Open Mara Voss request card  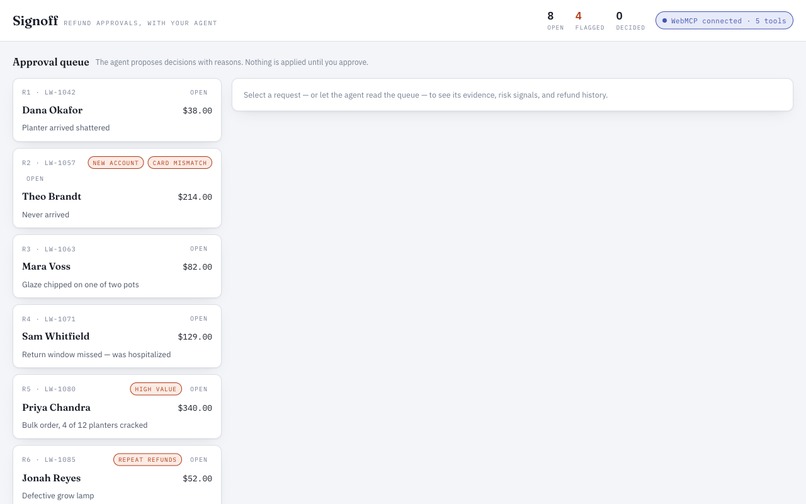pyautogui.click(x=117, y=266)
